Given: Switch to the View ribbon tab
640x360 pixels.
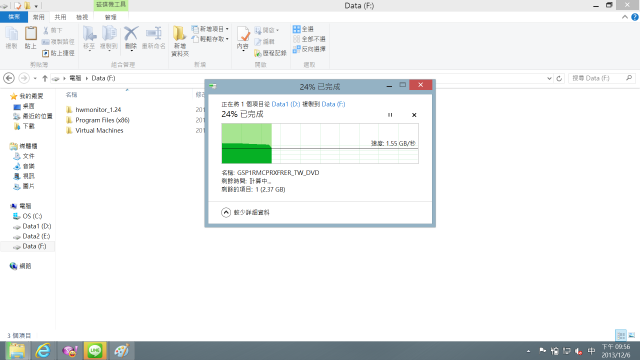Looking at the screenshot, I should coord(82,17).
